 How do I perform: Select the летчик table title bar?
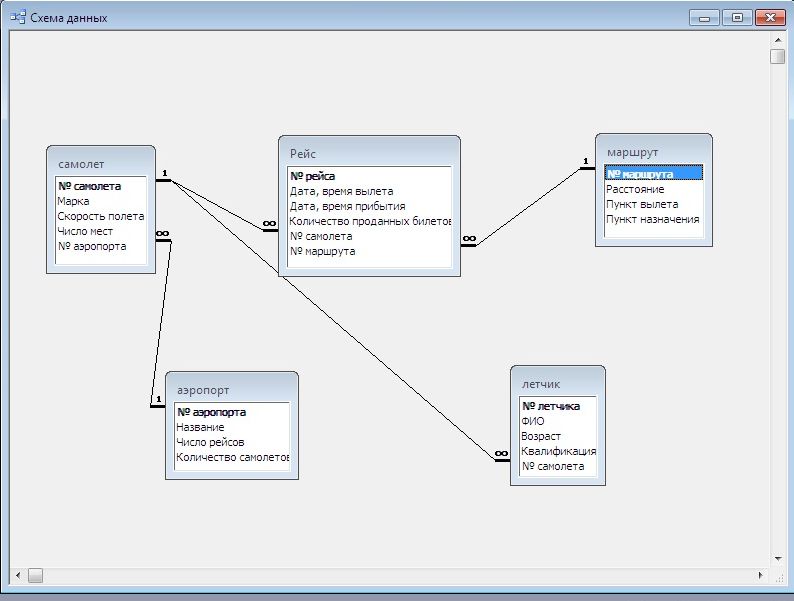(x=558, y=384)
